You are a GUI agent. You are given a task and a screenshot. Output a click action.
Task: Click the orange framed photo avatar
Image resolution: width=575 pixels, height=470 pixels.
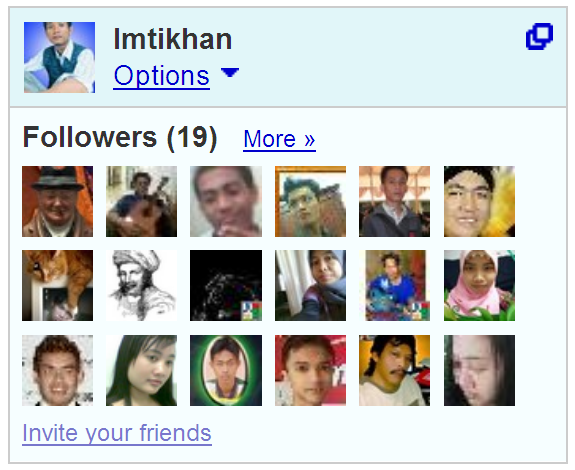coord(311,201)
